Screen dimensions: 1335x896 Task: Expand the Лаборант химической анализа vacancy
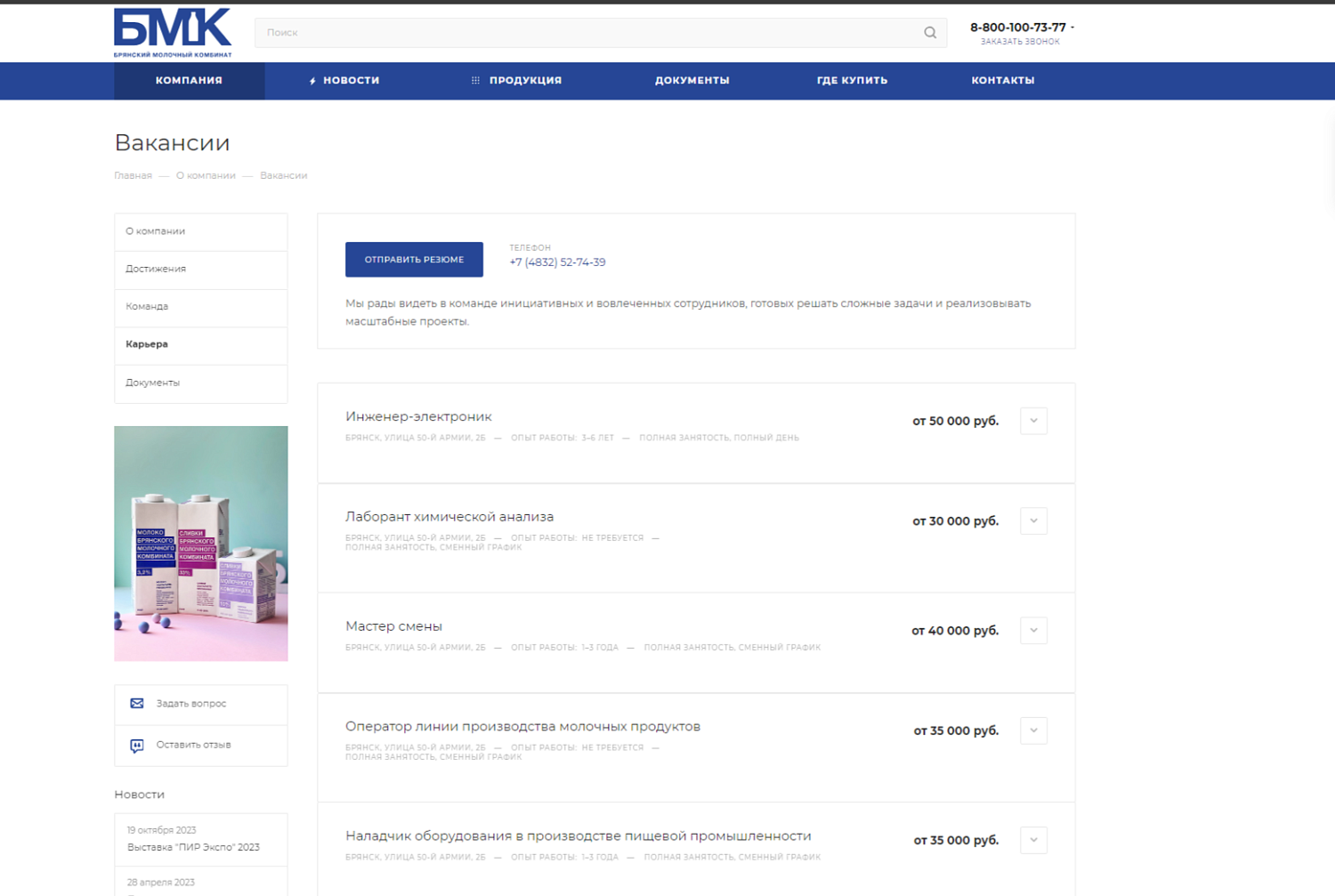(1033, 521)
